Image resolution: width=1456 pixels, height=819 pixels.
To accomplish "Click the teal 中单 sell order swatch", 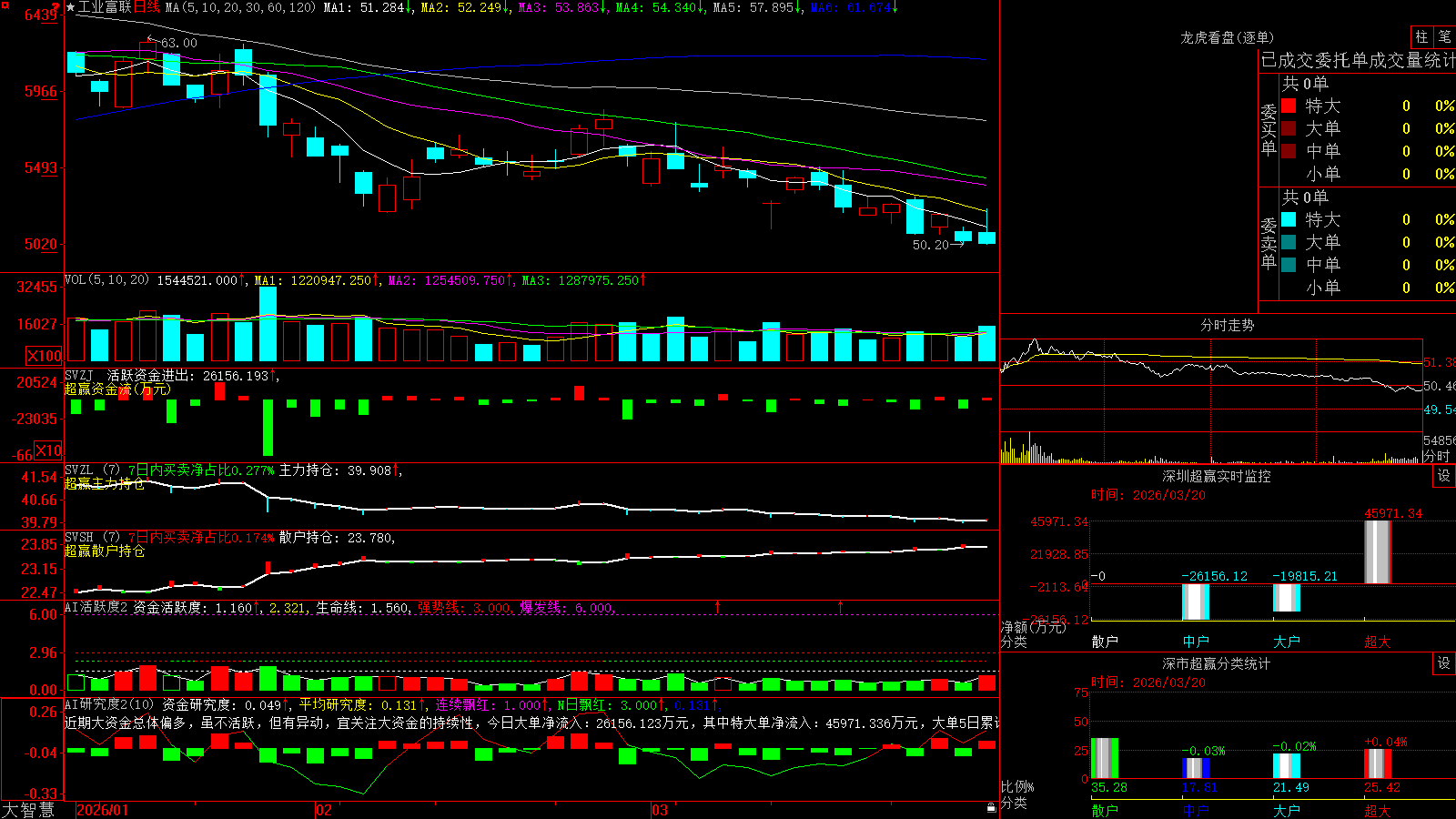I will 1289,265.
